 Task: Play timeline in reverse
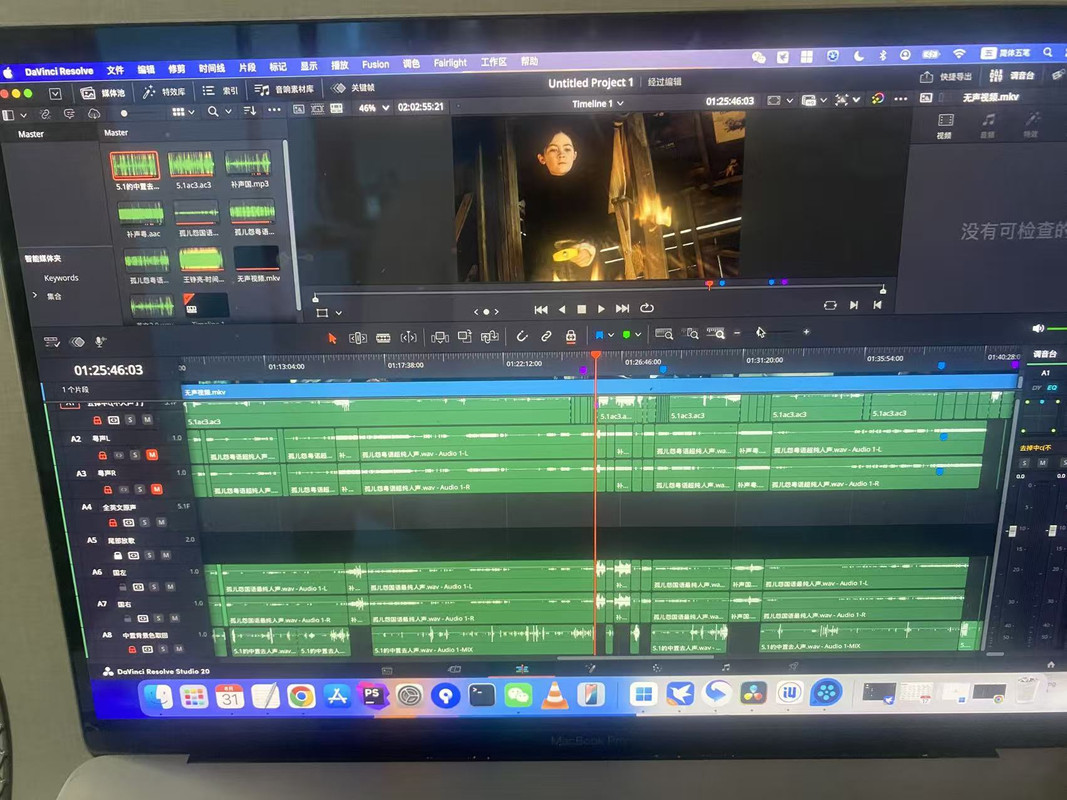[x=561, y=310]
